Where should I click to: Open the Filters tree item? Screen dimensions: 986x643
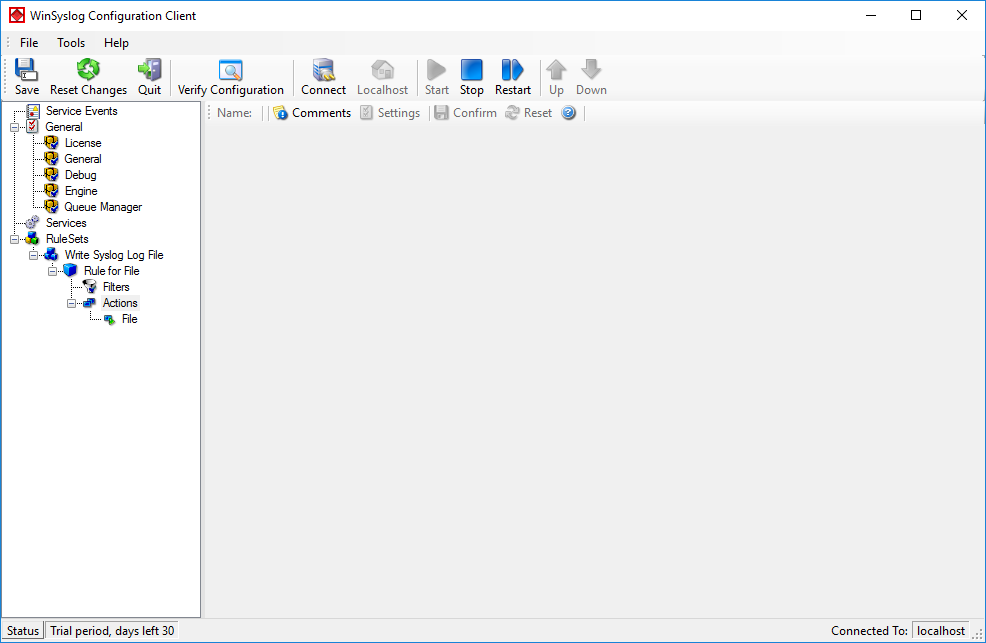point(116,287)
